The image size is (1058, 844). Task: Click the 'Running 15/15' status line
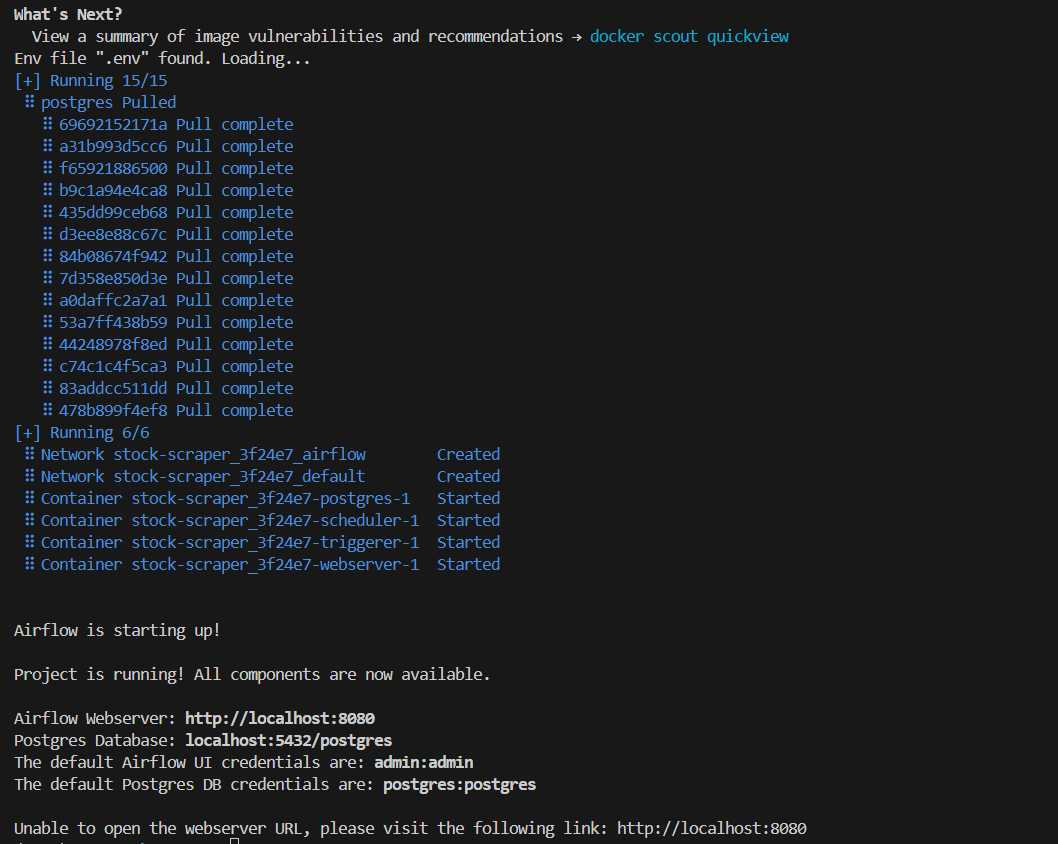click(x=91, y=81)
